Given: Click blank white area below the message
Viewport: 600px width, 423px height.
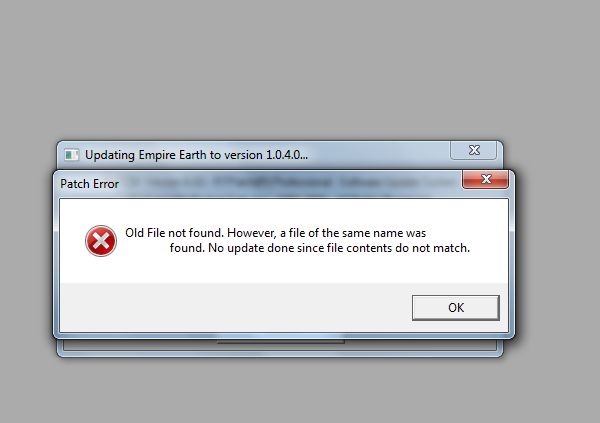Looking at the screenshot, I should pos(284,270).
